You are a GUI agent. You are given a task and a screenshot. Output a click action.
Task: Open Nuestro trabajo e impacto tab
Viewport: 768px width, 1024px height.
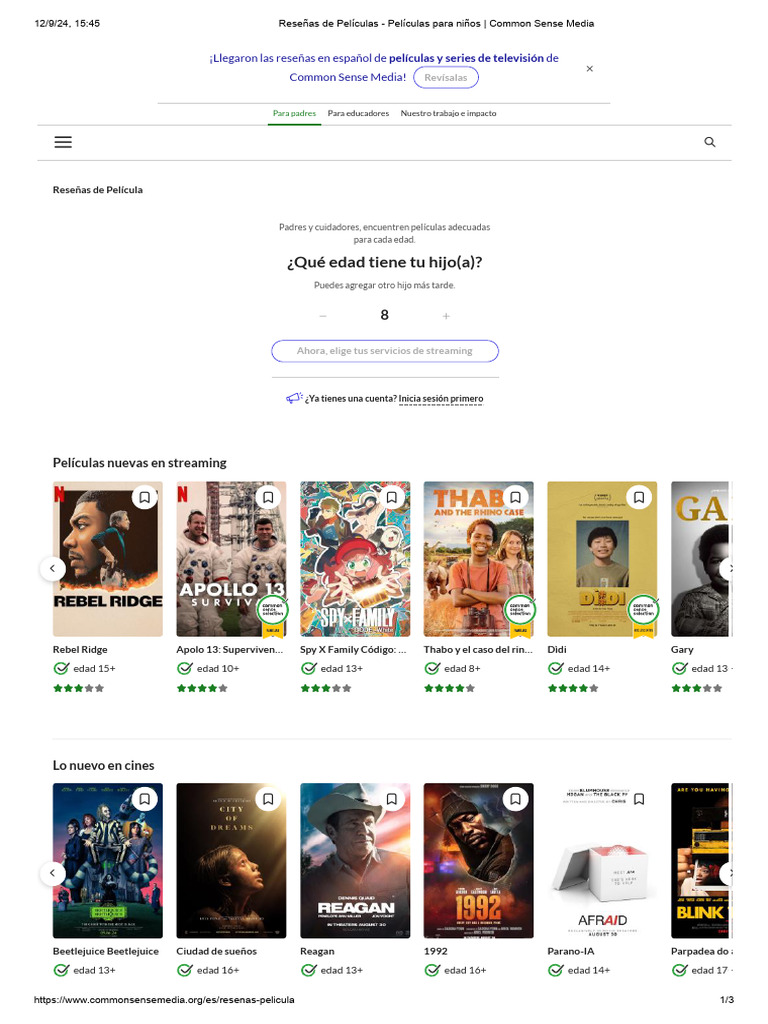coord(448,113)
